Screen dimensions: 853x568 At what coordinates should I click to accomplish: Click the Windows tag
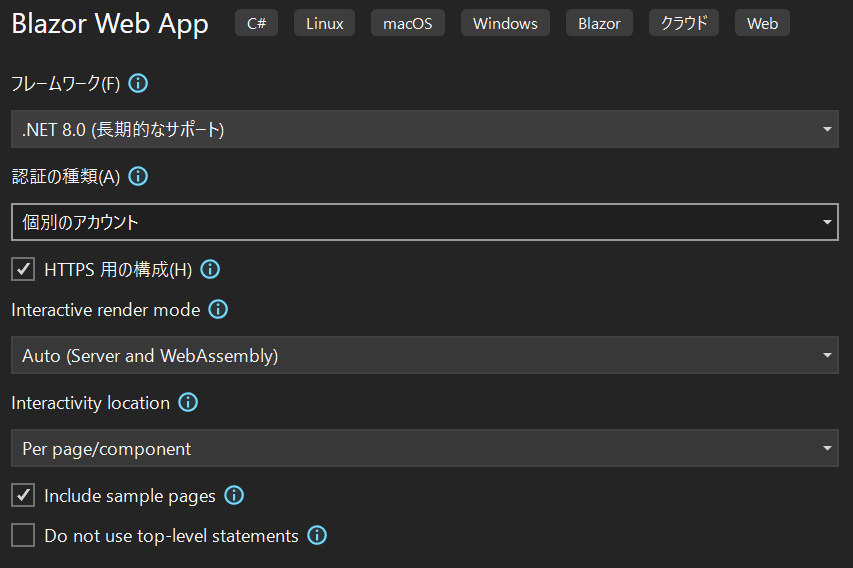(505, 23)
